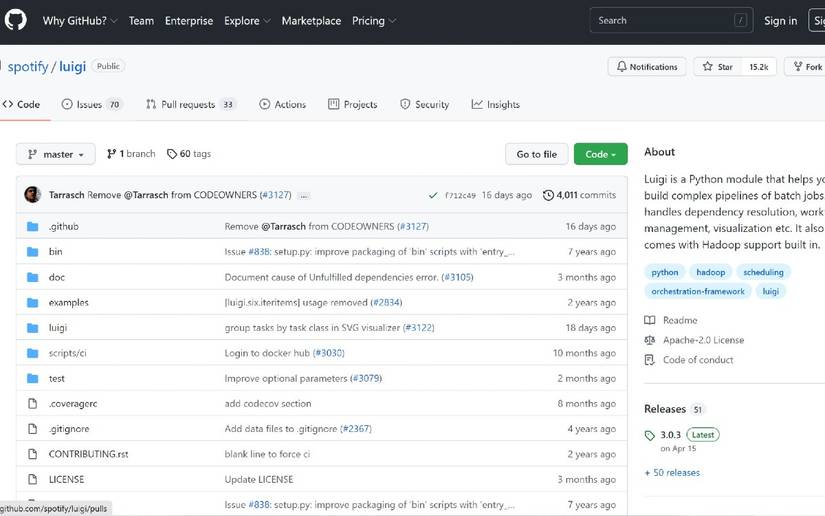Image resolution: width=825 pixels, height=516 pixels.
Task: Click the test folder icon
Action: click(33, 378)
